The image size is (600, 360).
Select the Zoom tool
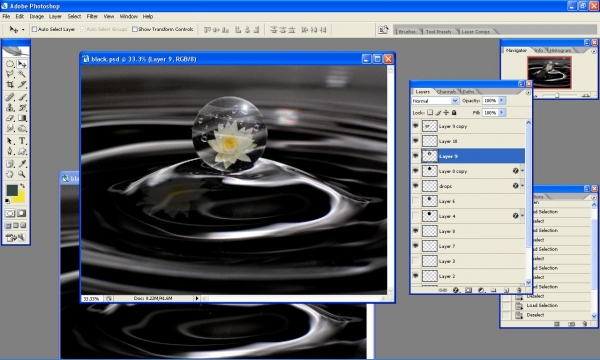coord(22,174)
